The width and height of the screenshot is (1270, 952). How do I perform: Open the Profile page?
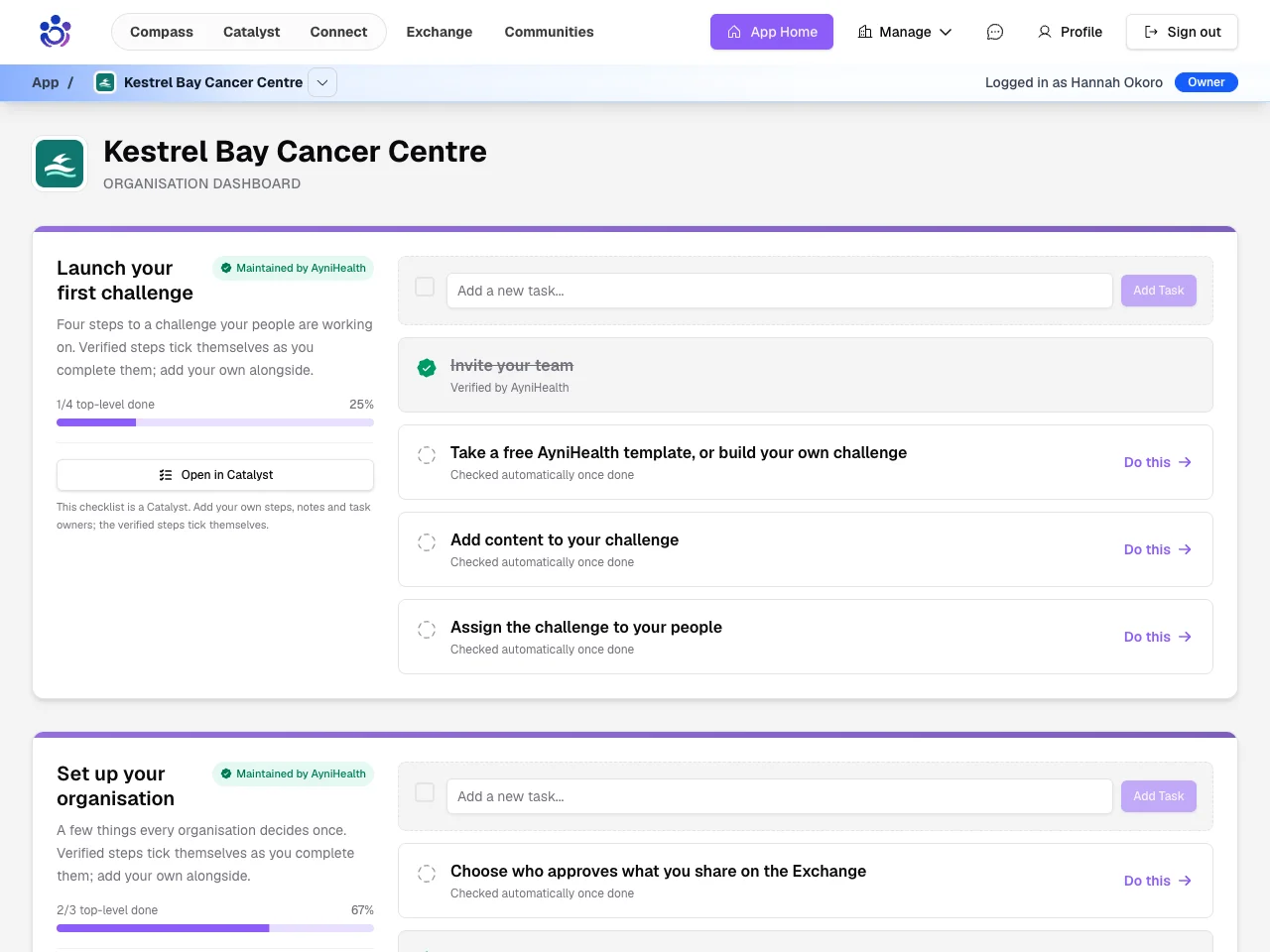[1070, 32]
